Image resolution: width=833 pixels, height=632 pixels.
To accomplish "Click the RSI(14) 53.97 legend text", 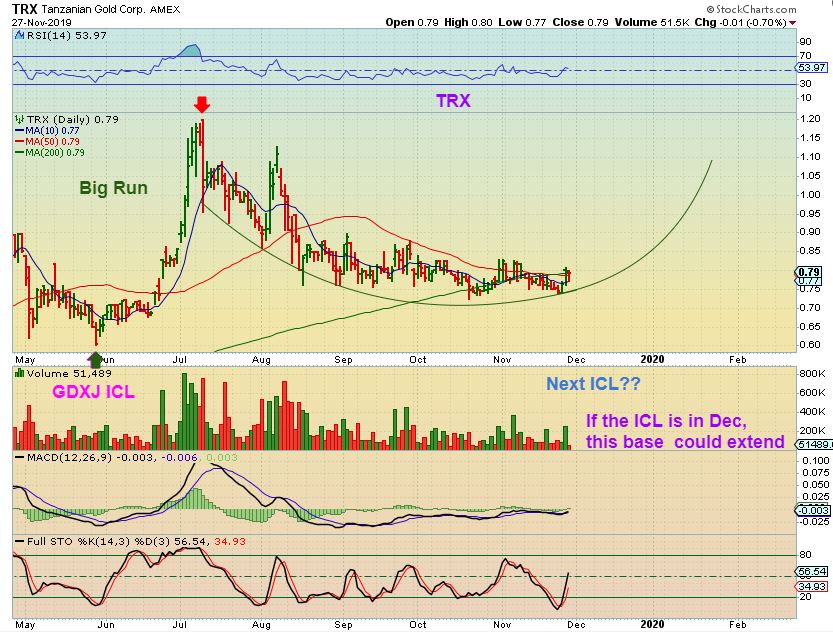I will 67,36.
